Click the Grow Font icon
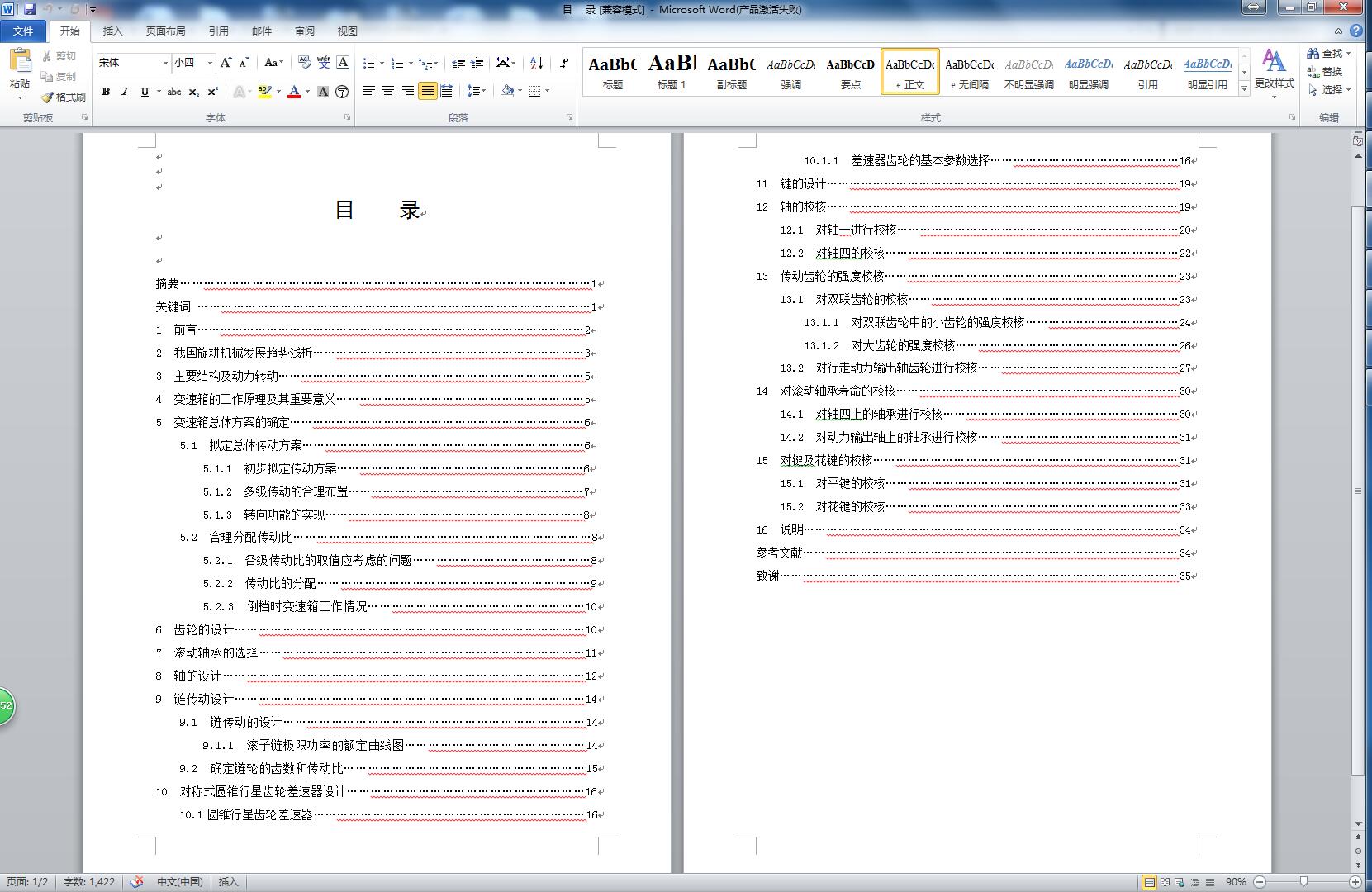1372x892 pixels. pos(226,63)
